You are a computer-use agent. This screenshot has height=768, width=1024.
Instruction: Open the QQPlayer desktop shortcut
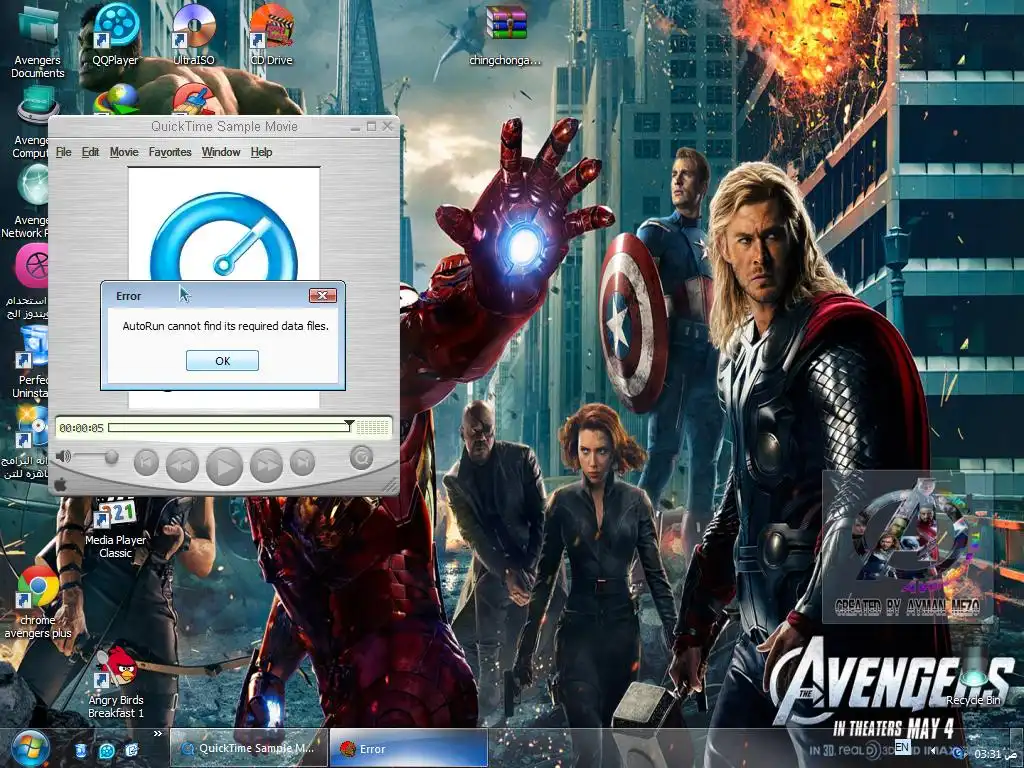tap(116, 35)
